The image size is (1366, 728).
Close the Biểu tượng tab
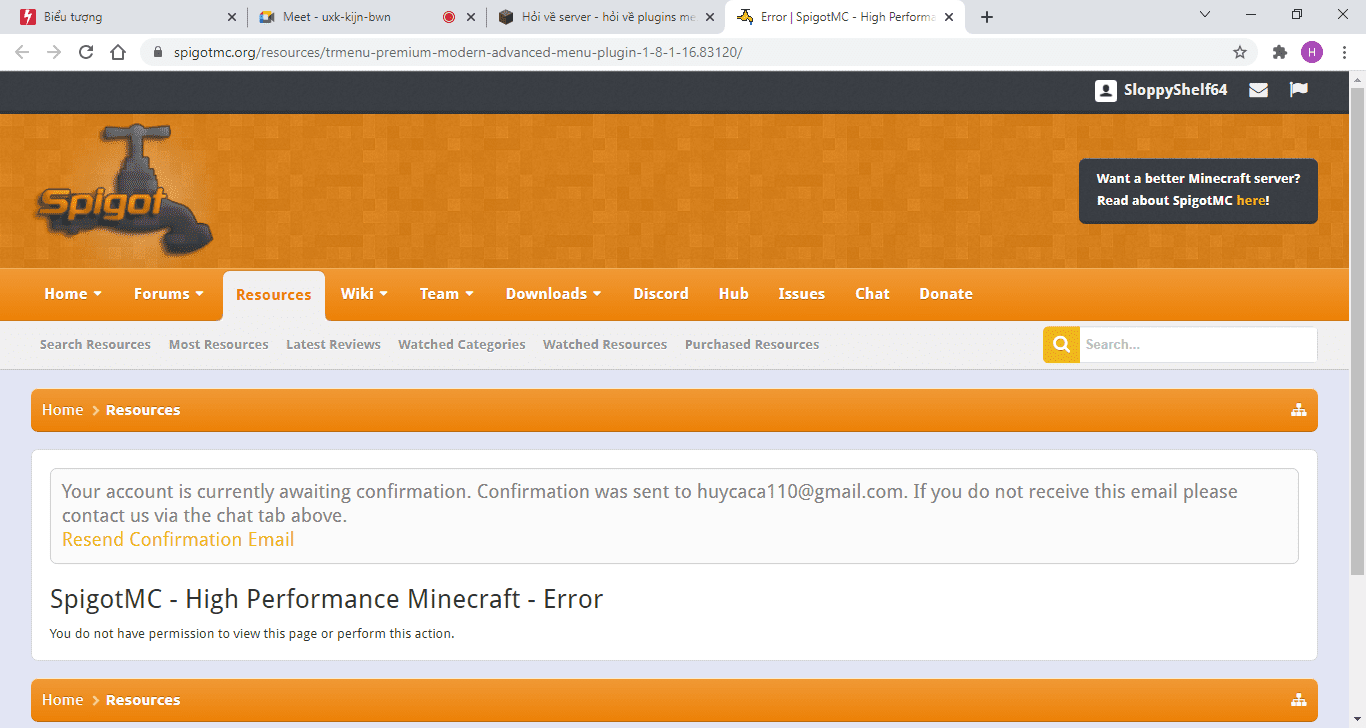(232, 17)
